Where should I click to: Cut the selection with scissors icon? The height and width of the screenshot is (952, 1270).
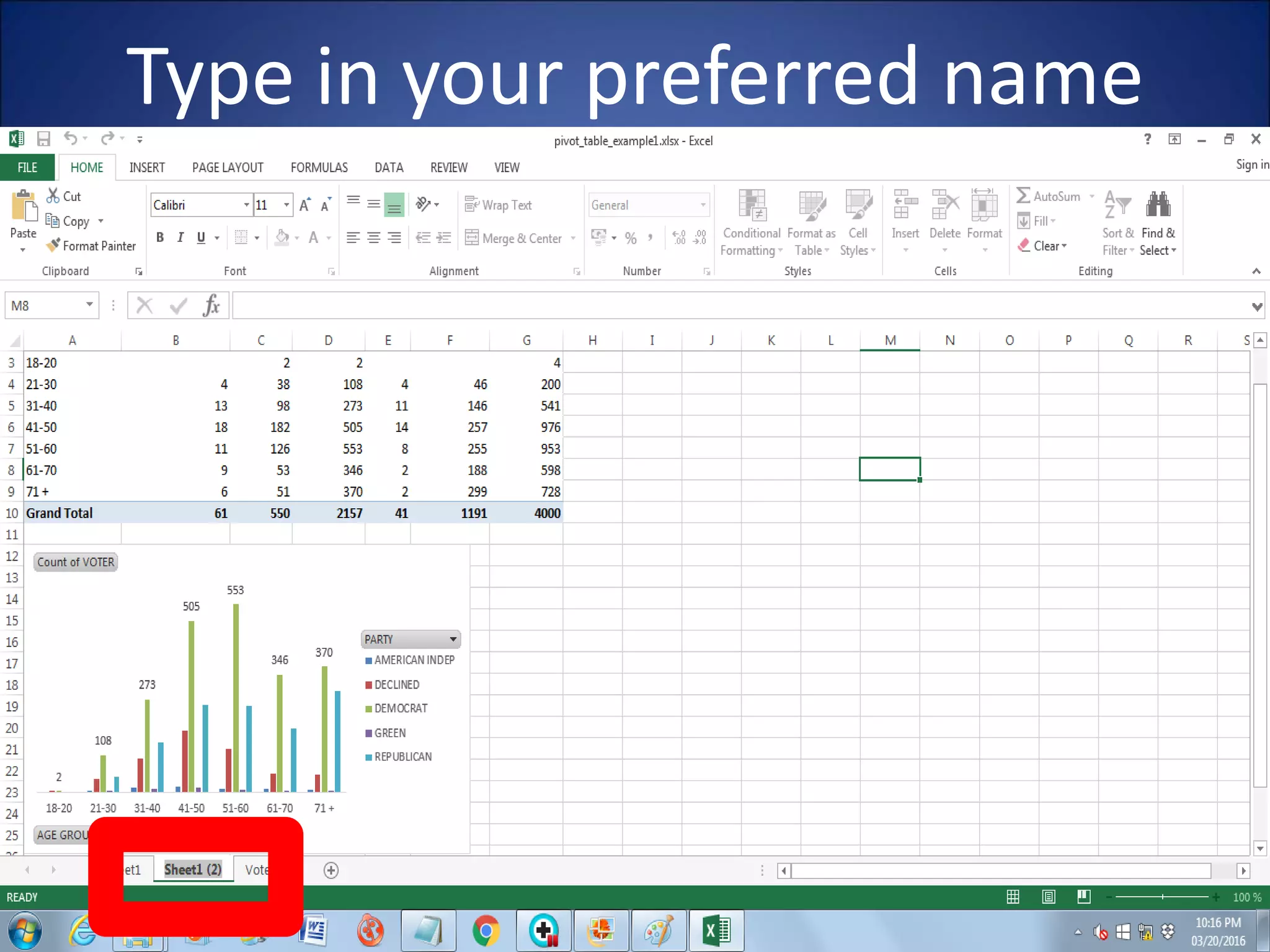53,196
